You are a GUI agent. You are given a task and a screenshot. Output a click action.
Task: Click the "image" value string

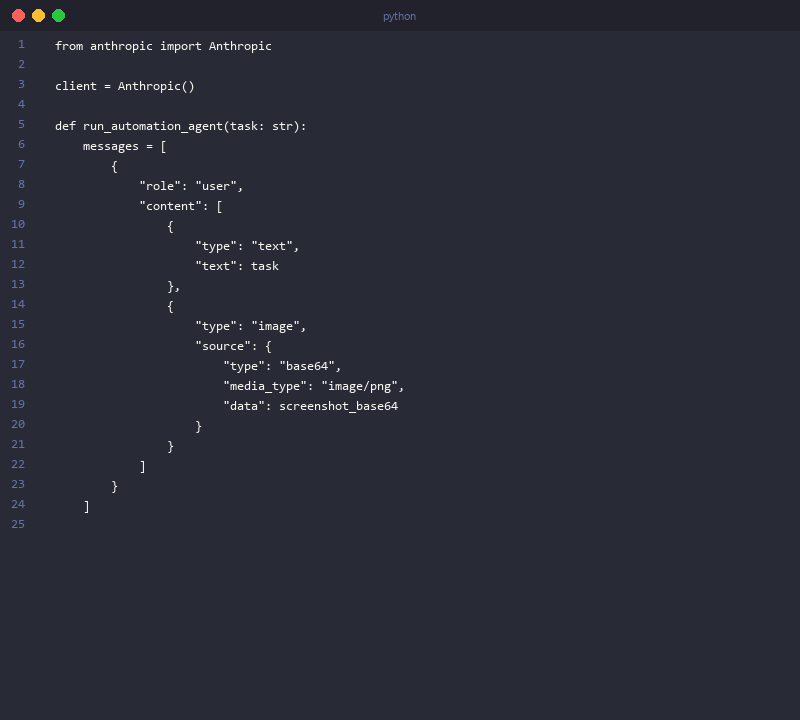(x=276, y=326)
